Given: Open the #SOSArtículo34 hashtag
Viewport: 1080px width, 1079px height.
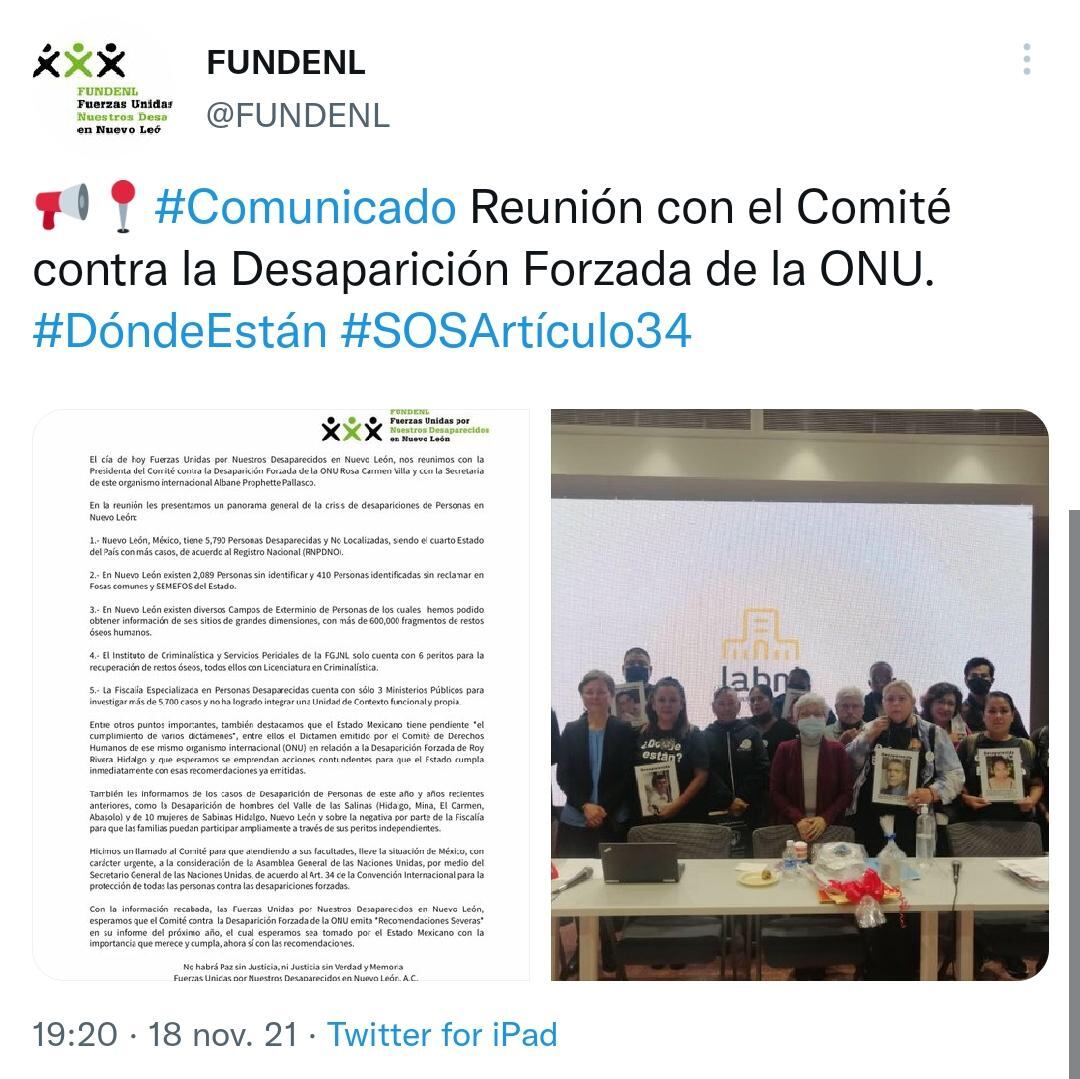Looking at the screenshot, I should [516, 331].
